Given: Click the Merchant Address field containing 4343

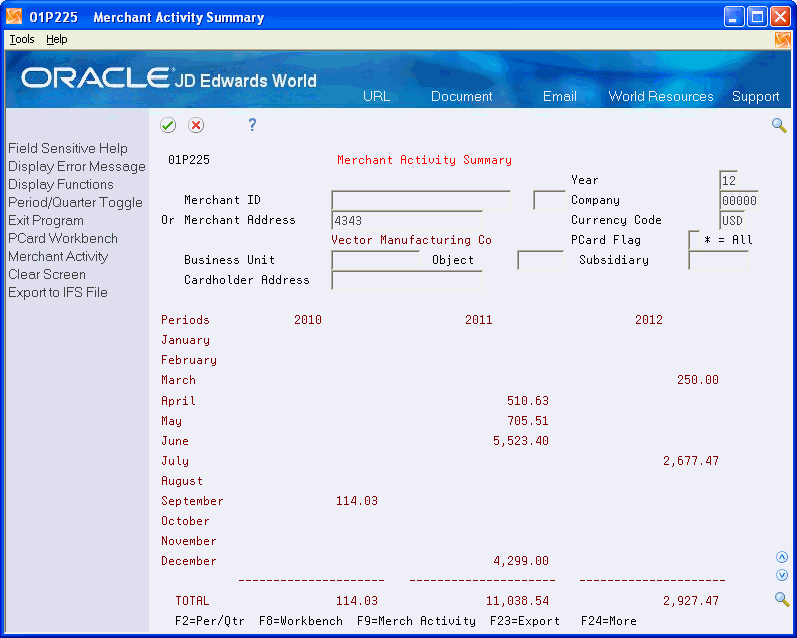Looking at the screenshot, I should pyautogui.click(x=407, y=220).
